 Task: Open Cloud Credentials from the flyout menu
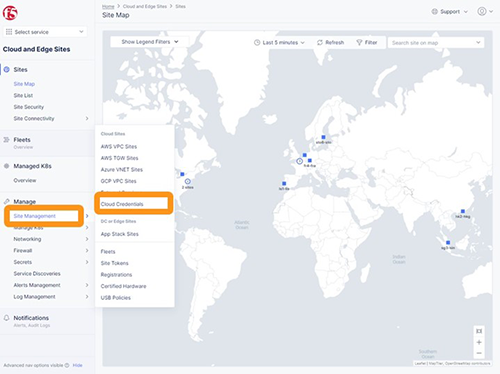click(122, 204)
